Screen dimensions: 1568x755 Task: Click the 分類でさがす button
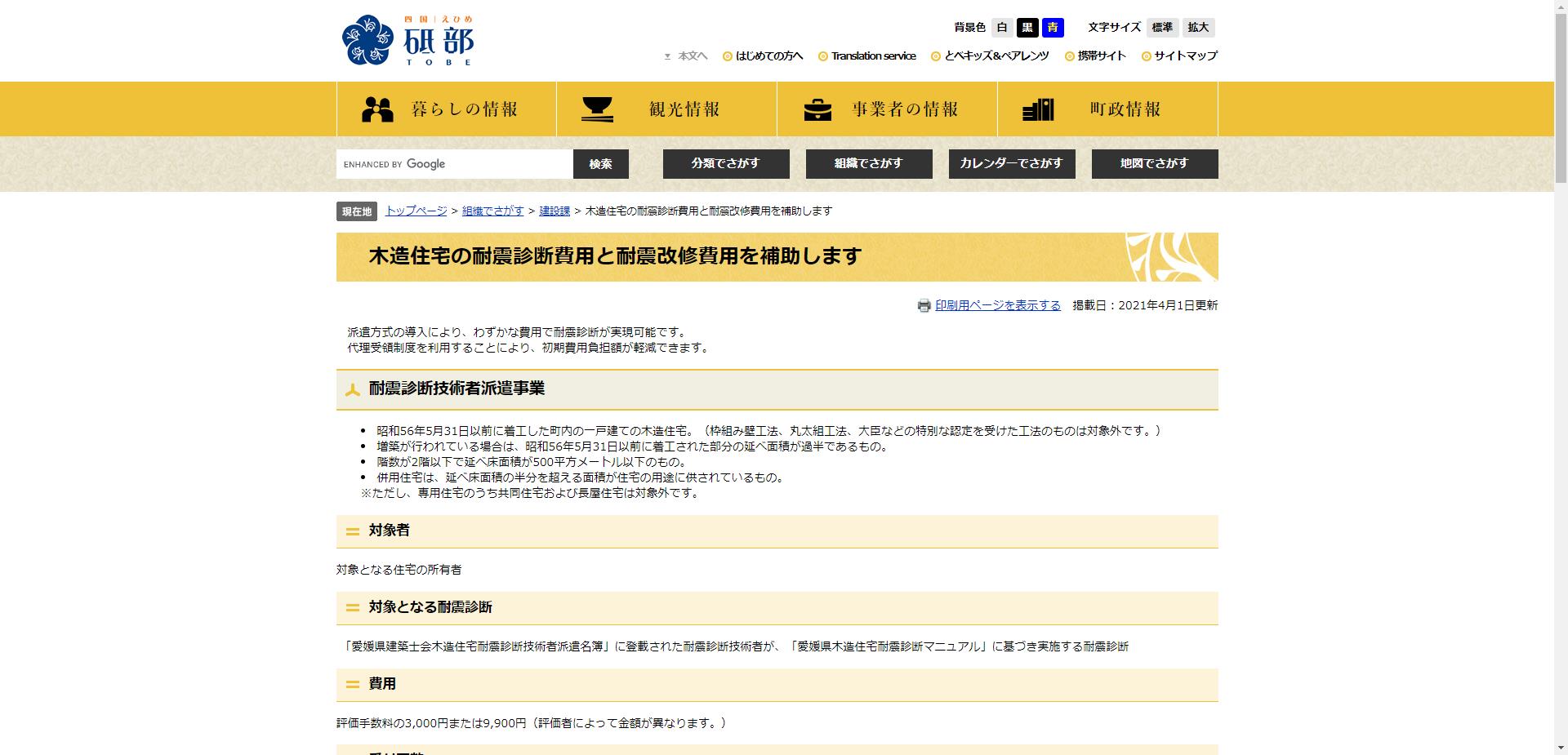pyautogui.click(x=726, y=163)
